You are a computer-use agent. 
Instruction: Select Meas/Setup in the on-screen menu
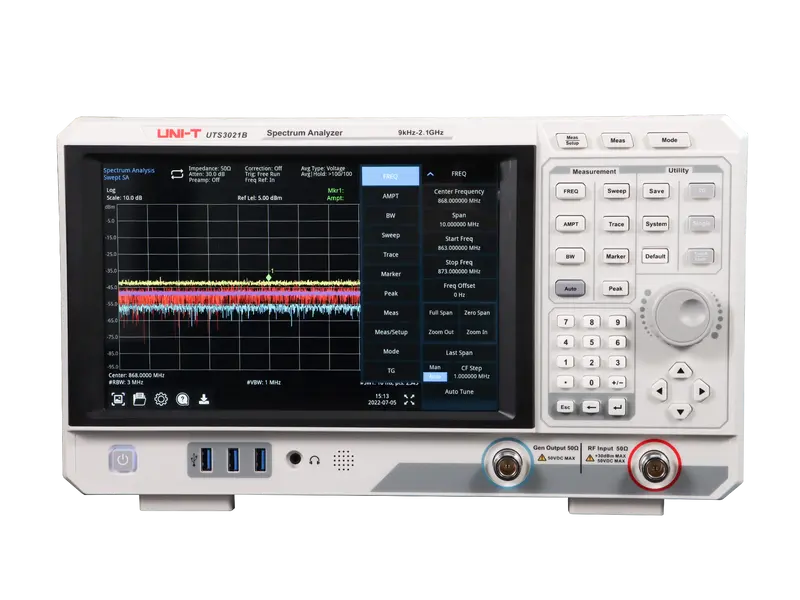(x=390, y=332)
